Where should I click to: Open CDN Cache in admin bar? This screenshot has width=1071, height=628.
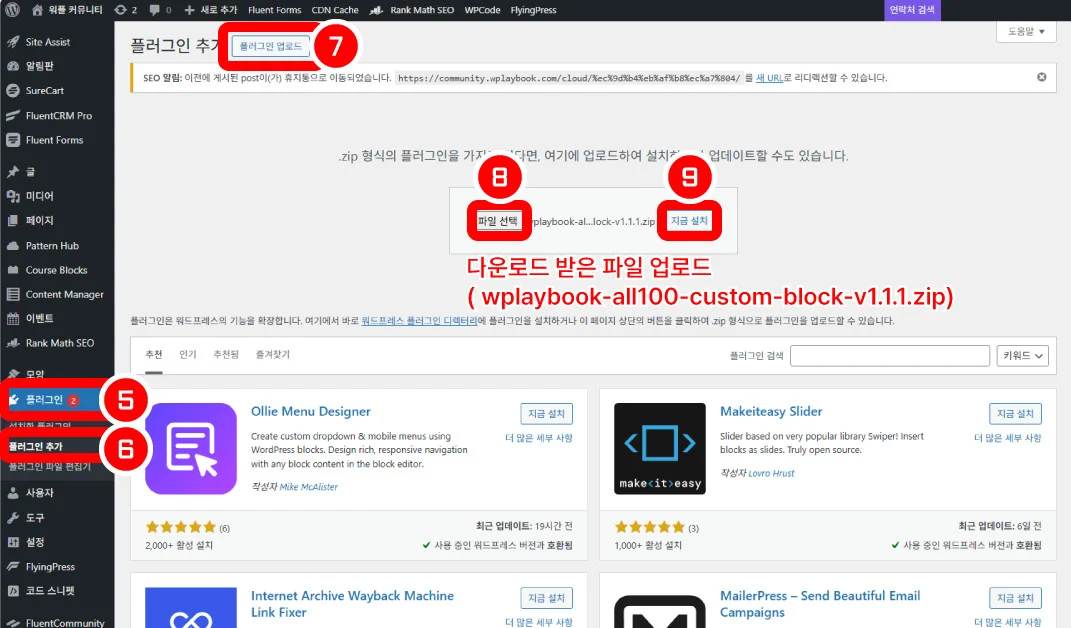tap(335, 10)
